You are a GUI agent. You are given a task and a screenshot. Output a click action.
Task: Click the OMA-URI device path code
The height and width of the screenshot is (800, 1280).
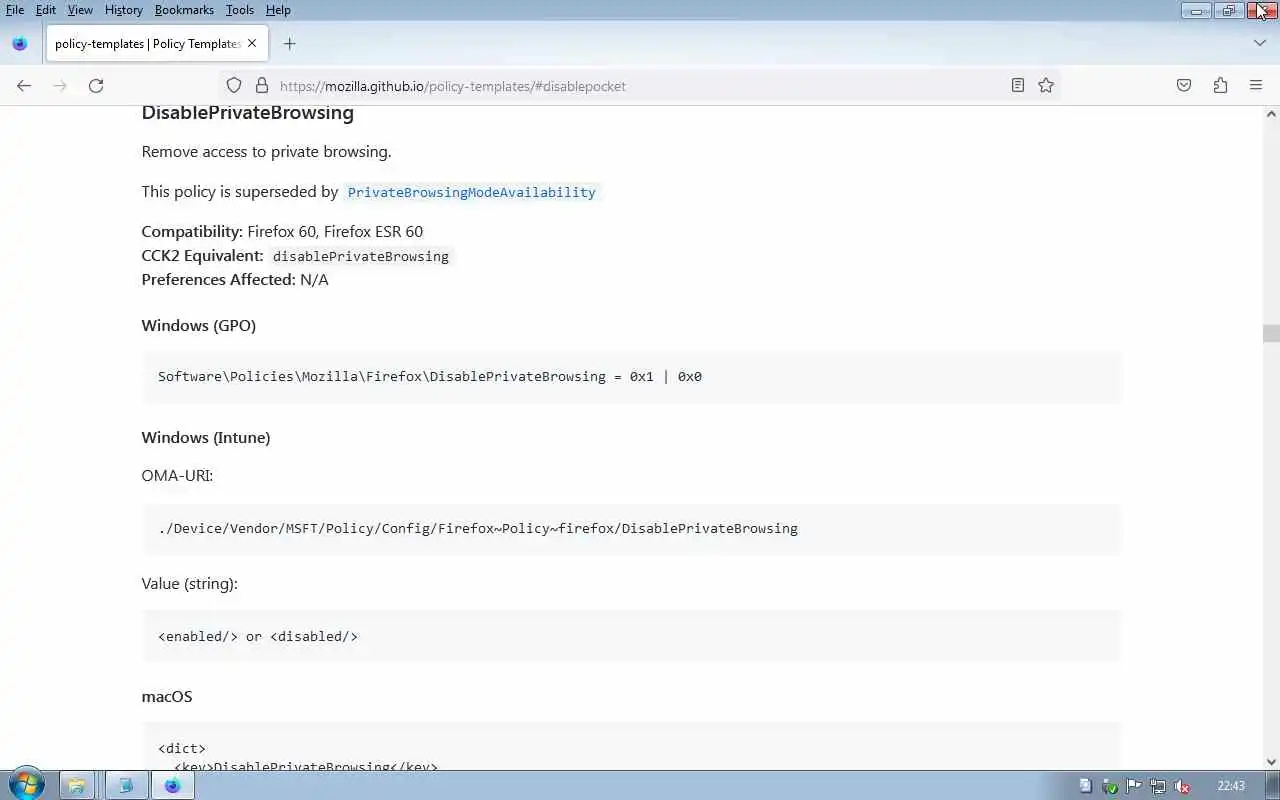click(478, 528)
